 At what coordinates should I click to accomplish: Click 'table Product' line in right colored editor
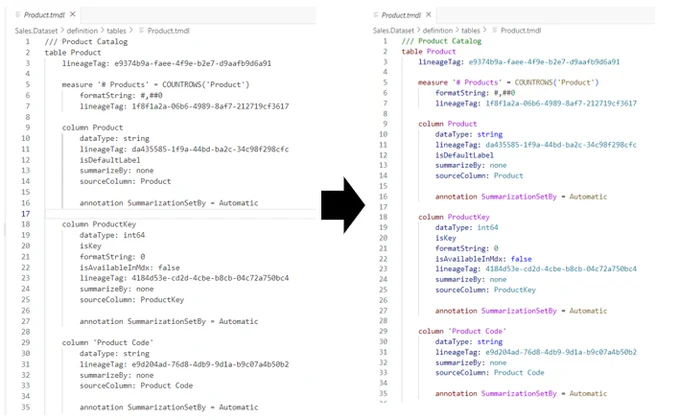[x=428, y=52]
